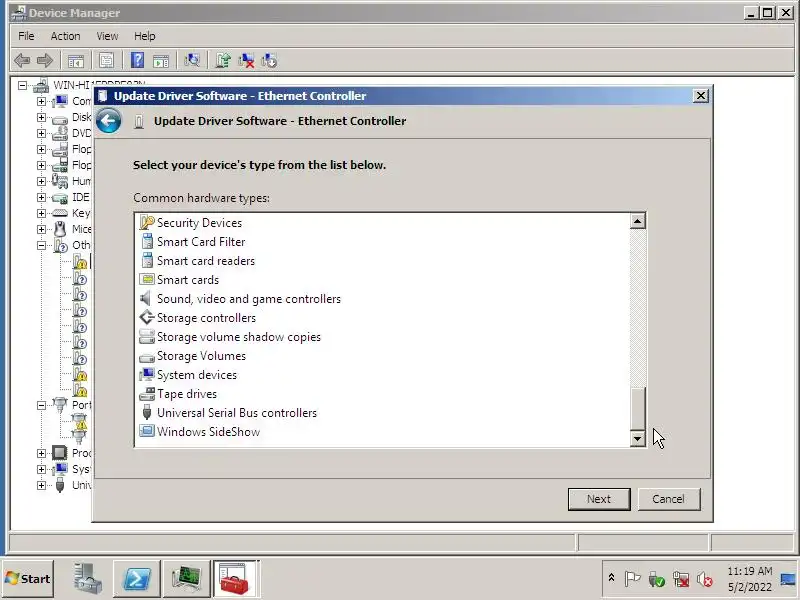
Task: Click the red toolbox Device Manager taskbar button
Action: tap(235, 579)
